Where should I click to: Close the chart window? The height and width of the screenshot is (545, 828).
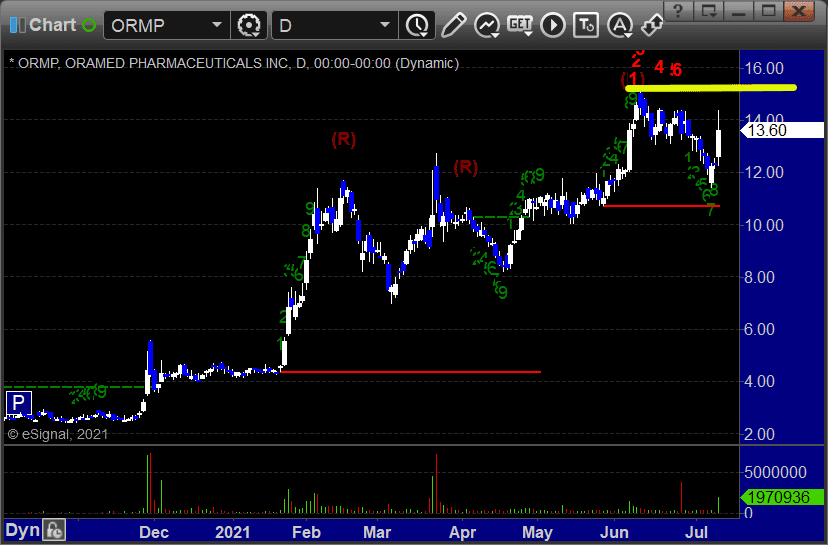click(800, 10)
